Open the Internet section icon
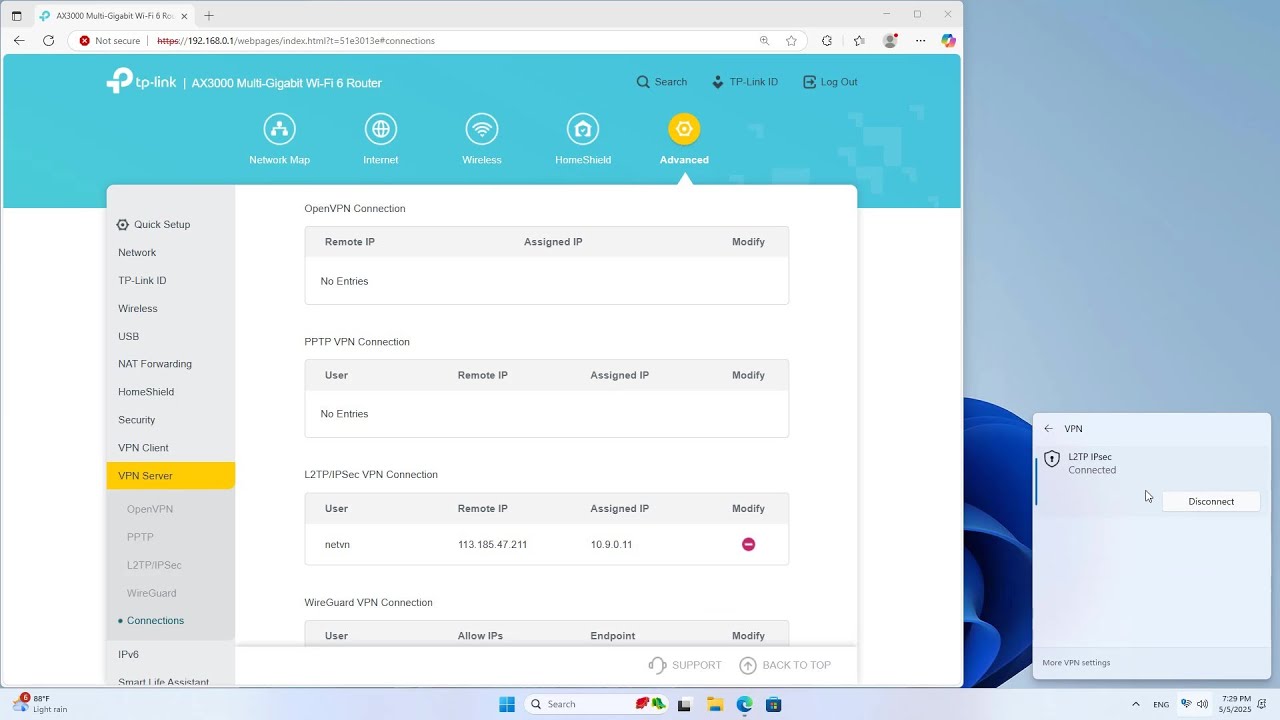This screenshot has height=720, width=1280. pyautogui.click(x=381, y=129)
